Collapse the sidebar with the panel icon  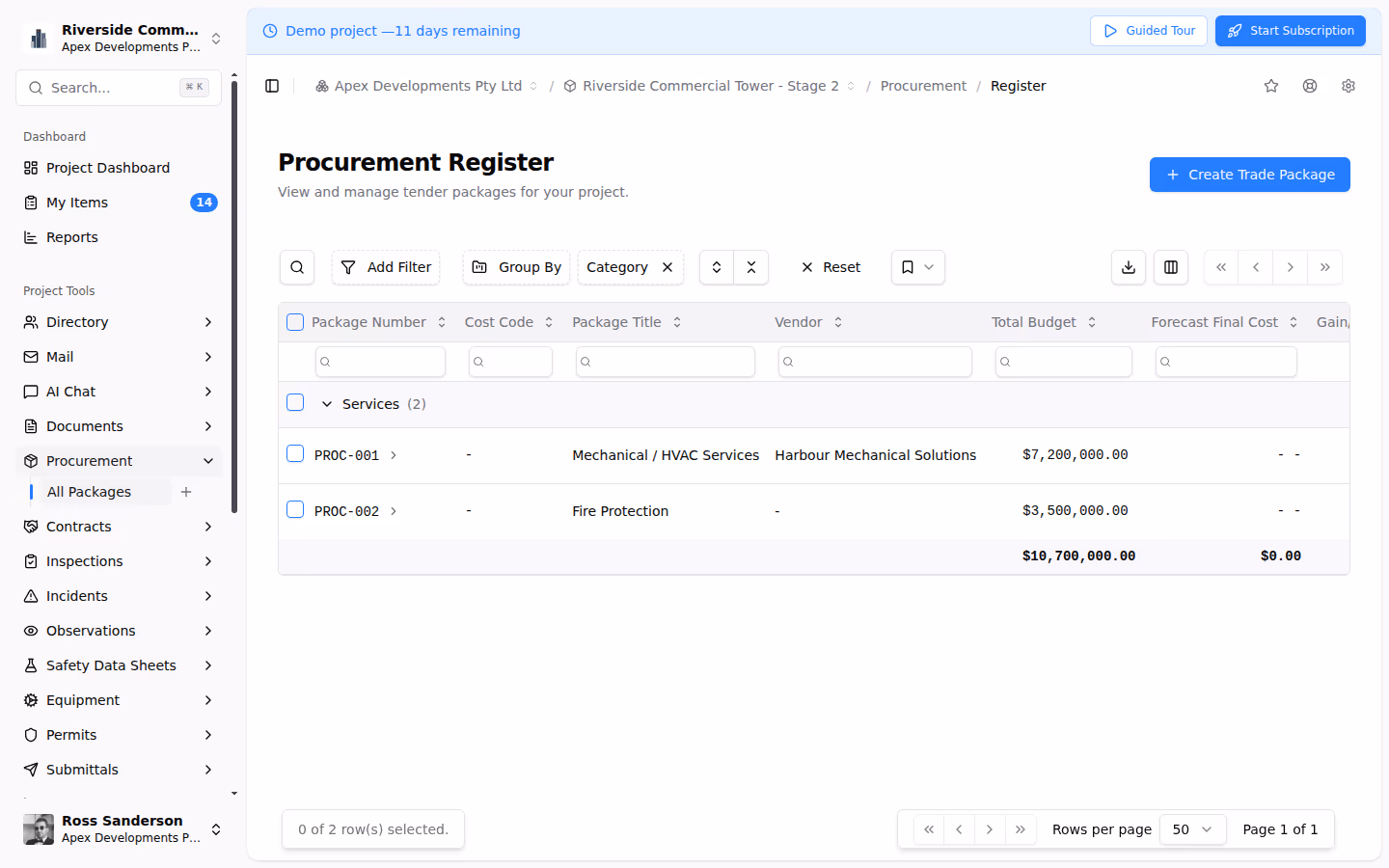[x=272, y=85]
